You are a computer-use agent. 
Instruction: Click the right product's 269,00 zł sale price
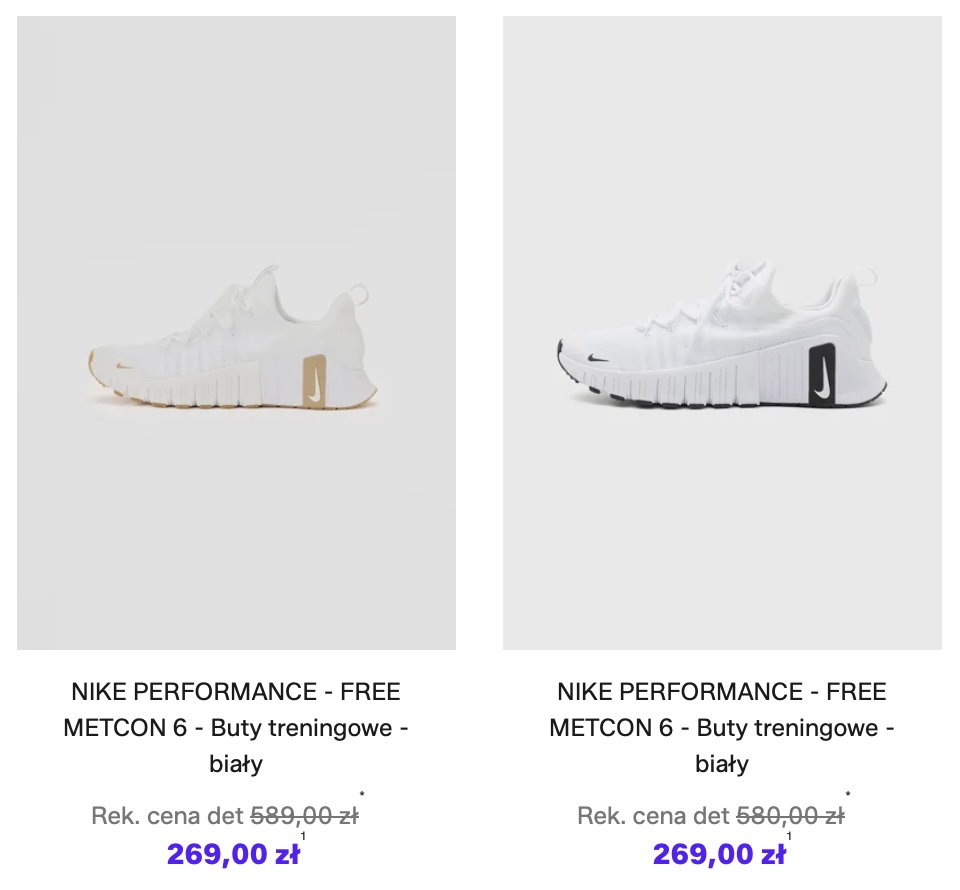click(719, 854)
